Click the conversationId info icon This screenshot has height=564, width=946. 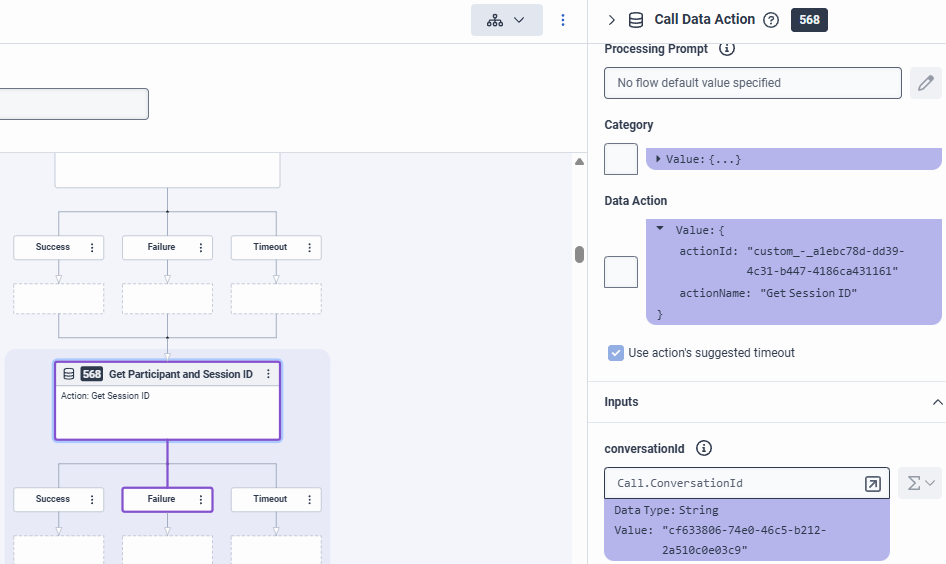704,448
